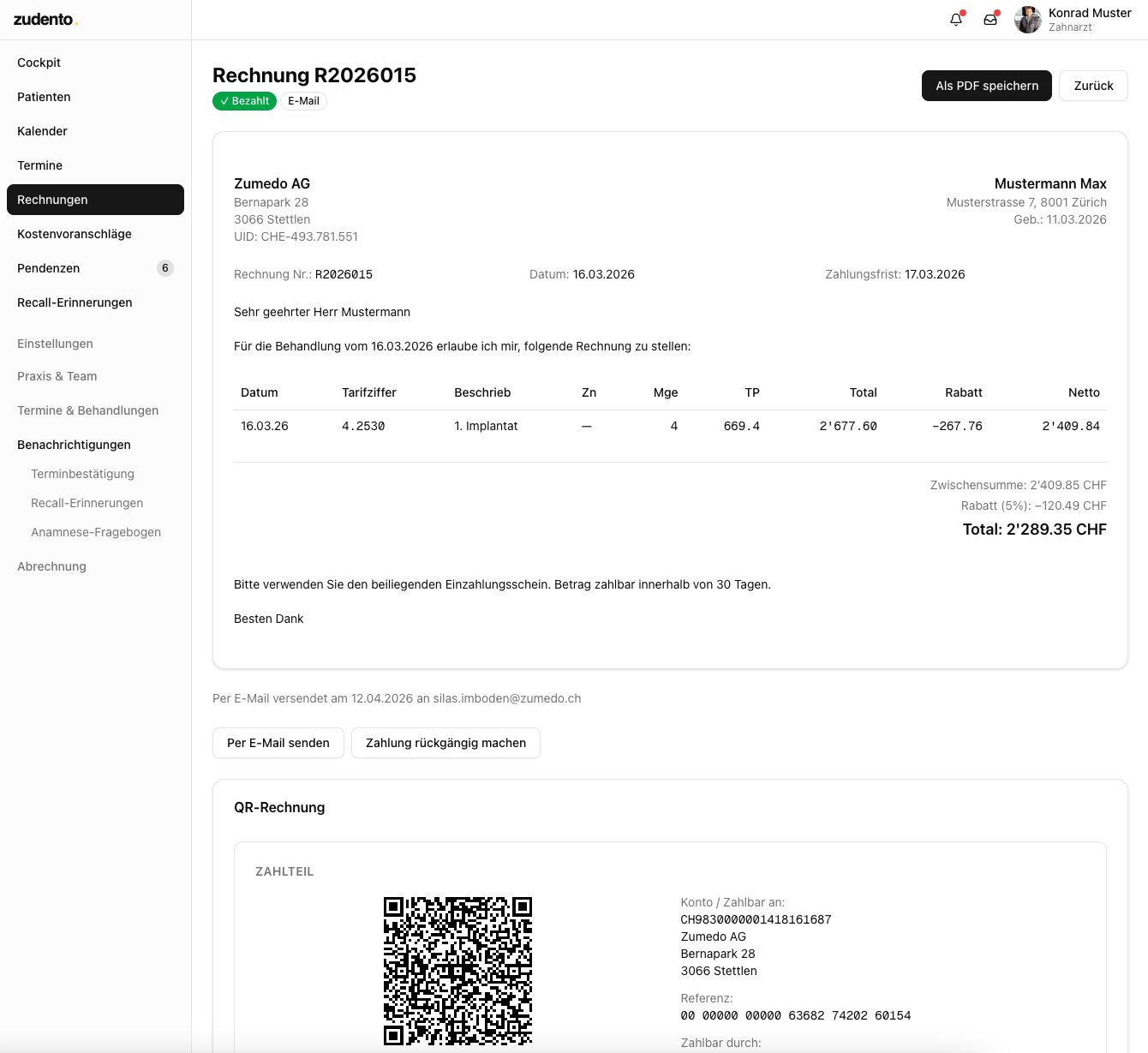Open Anamnese-Fragebogen notification settings
The image size is (1148, 1053).
[96, 532]
